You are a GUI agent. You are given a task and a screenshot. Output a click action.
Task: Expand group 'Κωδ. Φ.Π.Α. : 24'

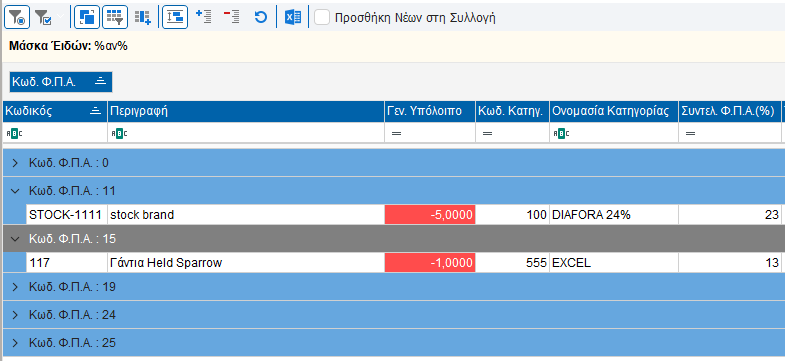pos(15,315)
